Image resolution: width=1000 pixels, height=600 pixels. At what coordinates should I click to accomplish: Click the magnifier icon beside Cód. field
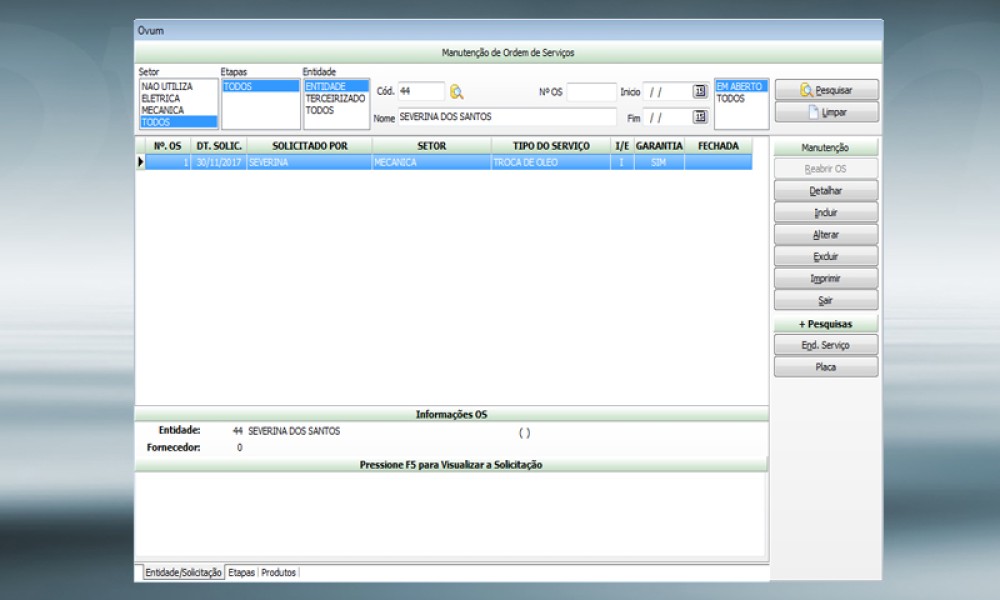pos(457,92)
